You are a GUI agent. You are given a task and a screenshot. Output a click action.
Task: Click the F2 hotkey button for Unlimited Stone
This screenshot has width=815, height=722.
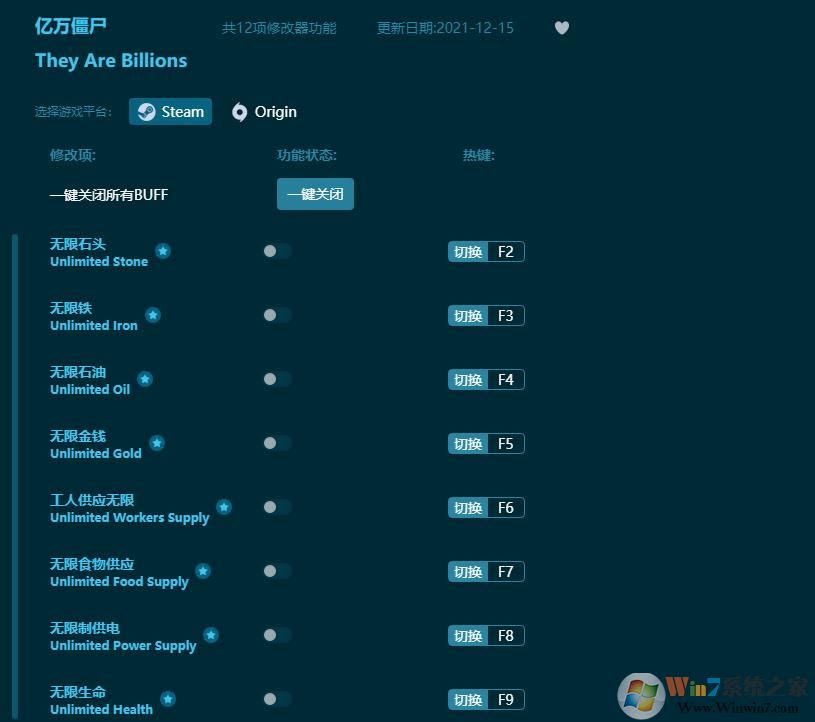pyautogui.click(x=486, y=251)
